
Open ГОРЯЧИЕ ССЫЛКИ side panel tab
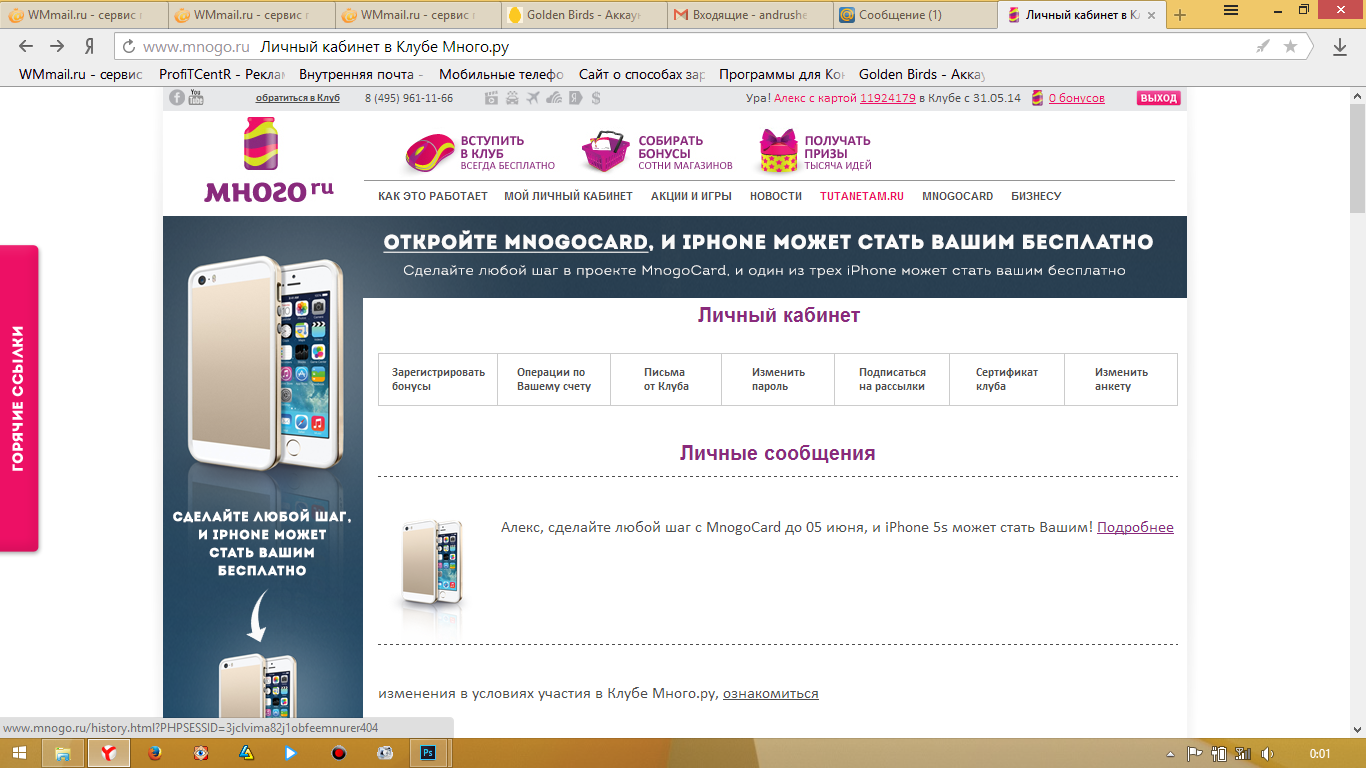pyautogui.click(x=18, y=398)
